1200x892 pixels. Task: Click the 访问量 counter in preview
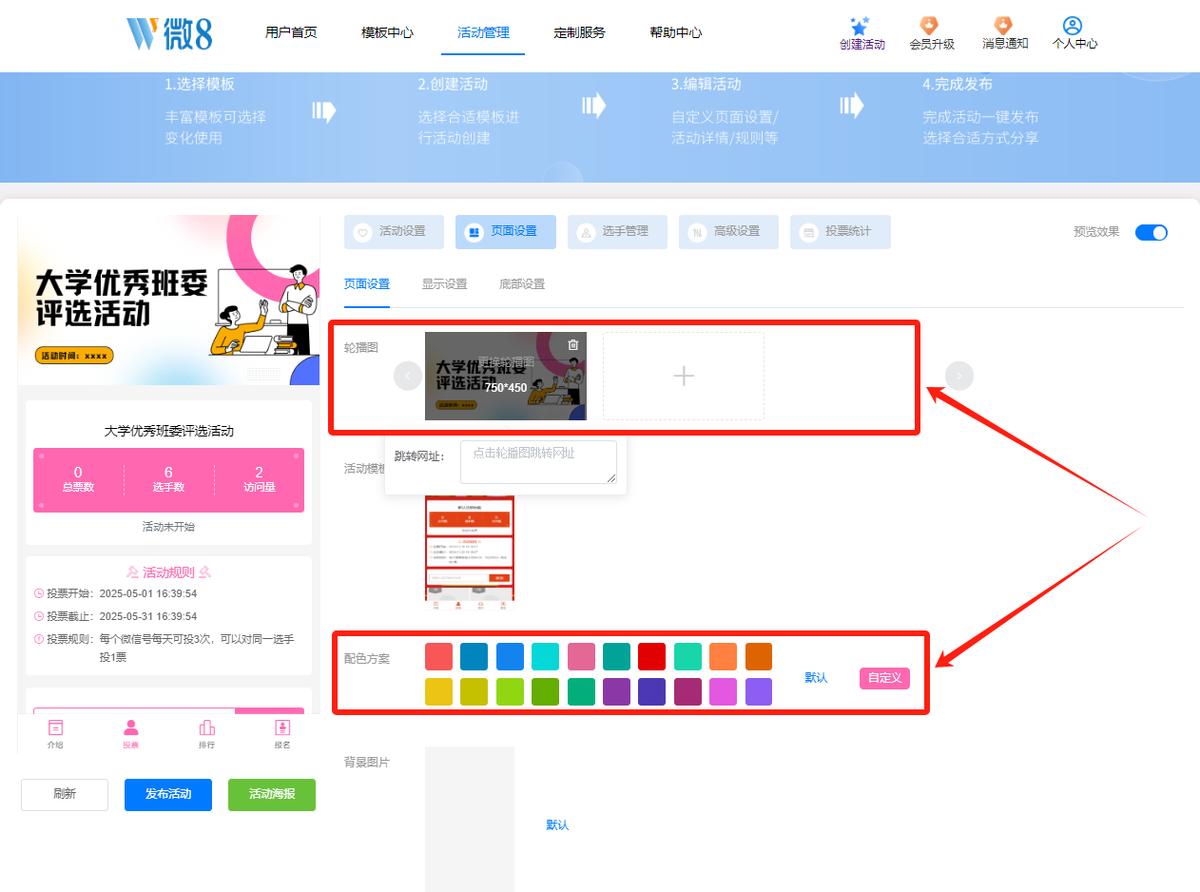tap(259, 479)
